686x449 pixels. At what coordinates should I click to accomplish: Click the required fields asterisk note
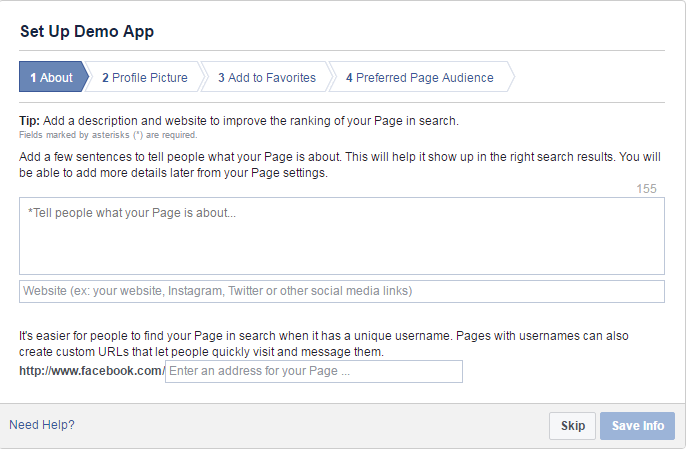tap(108, 135)
